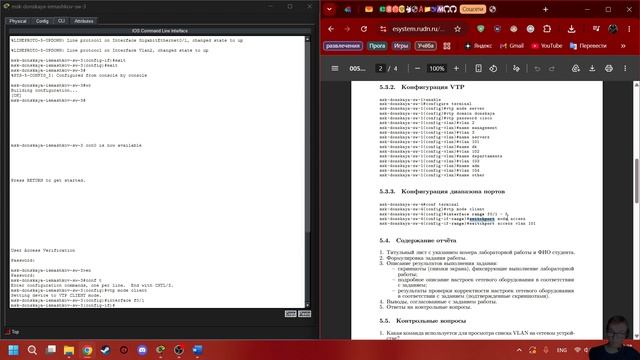
Task: Open a new browser tab with plus button
Action: [x=545, y=9]
